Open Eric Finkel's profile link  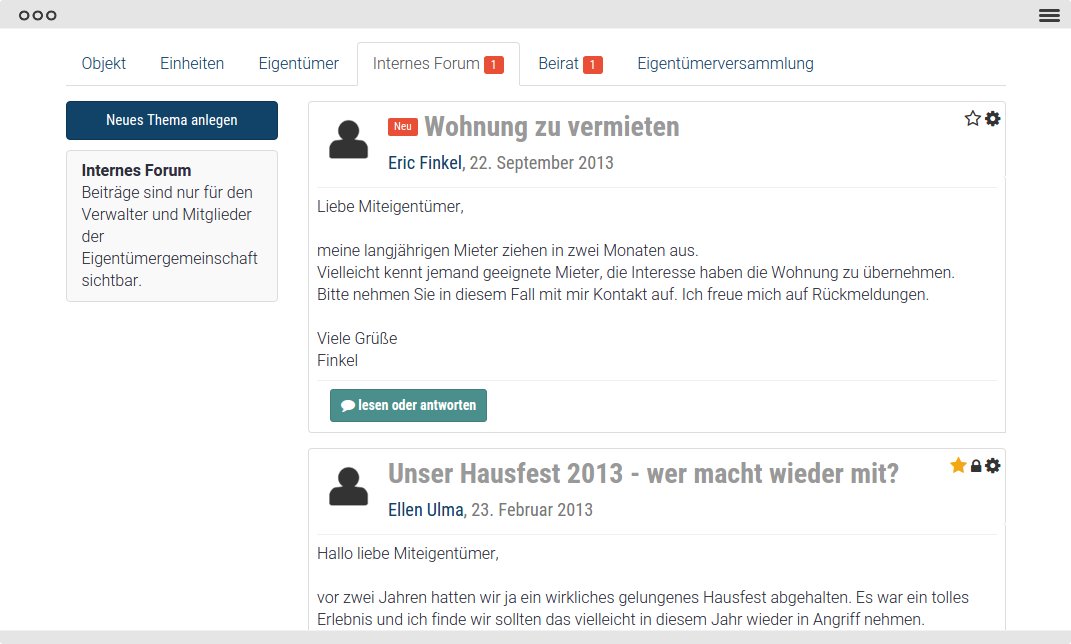point(425,163)
